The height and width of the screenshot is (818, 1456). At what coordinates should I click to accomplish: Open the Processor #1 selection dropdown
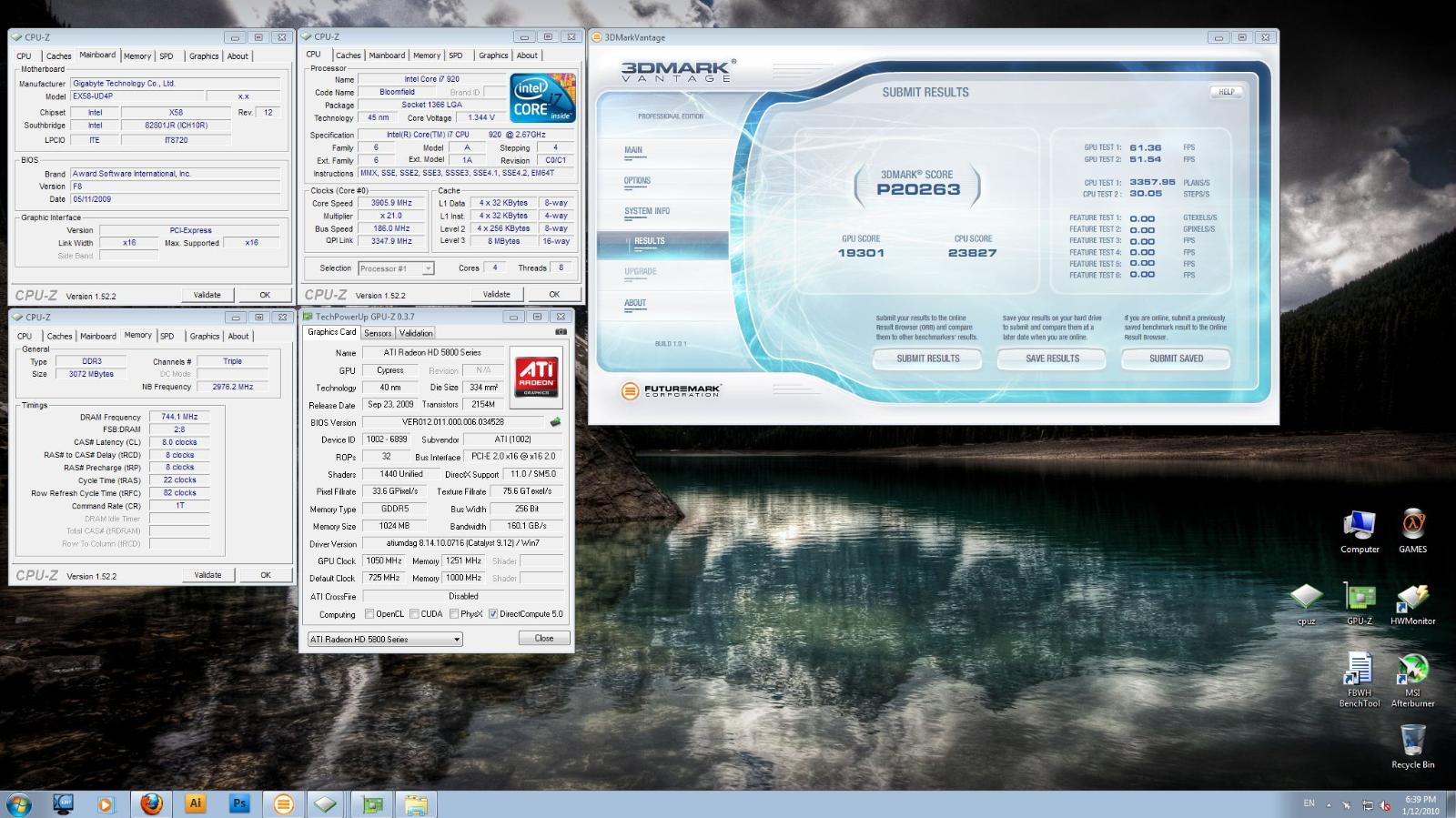pos(396,268)
